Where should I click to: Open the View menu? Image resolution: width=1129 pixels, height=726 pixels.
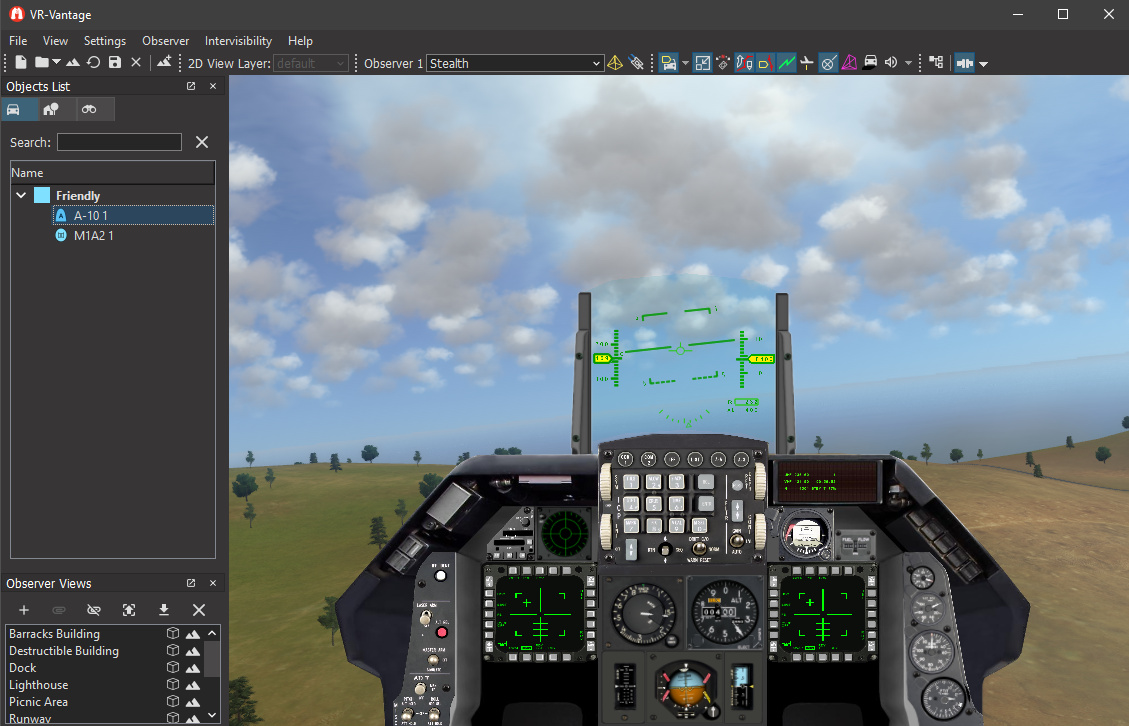[55, 41]
